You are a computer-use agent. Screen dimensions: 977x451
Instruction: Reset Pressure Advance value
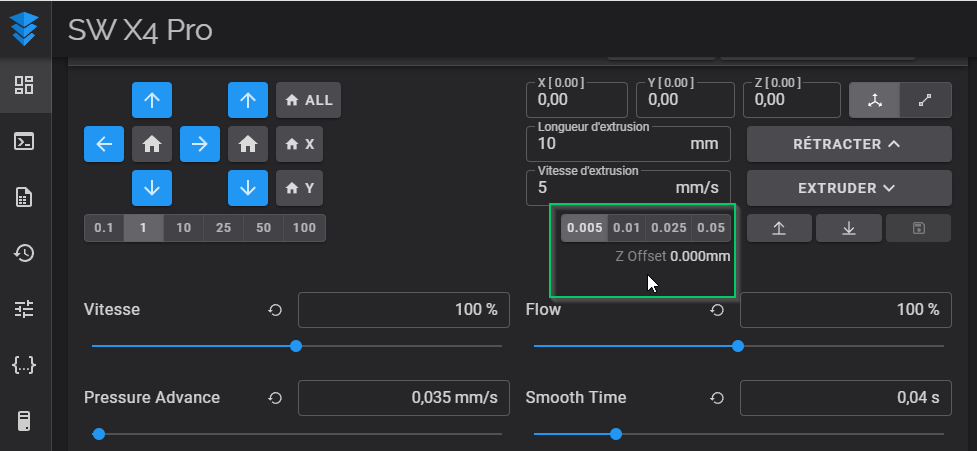(x=275, y=397)
